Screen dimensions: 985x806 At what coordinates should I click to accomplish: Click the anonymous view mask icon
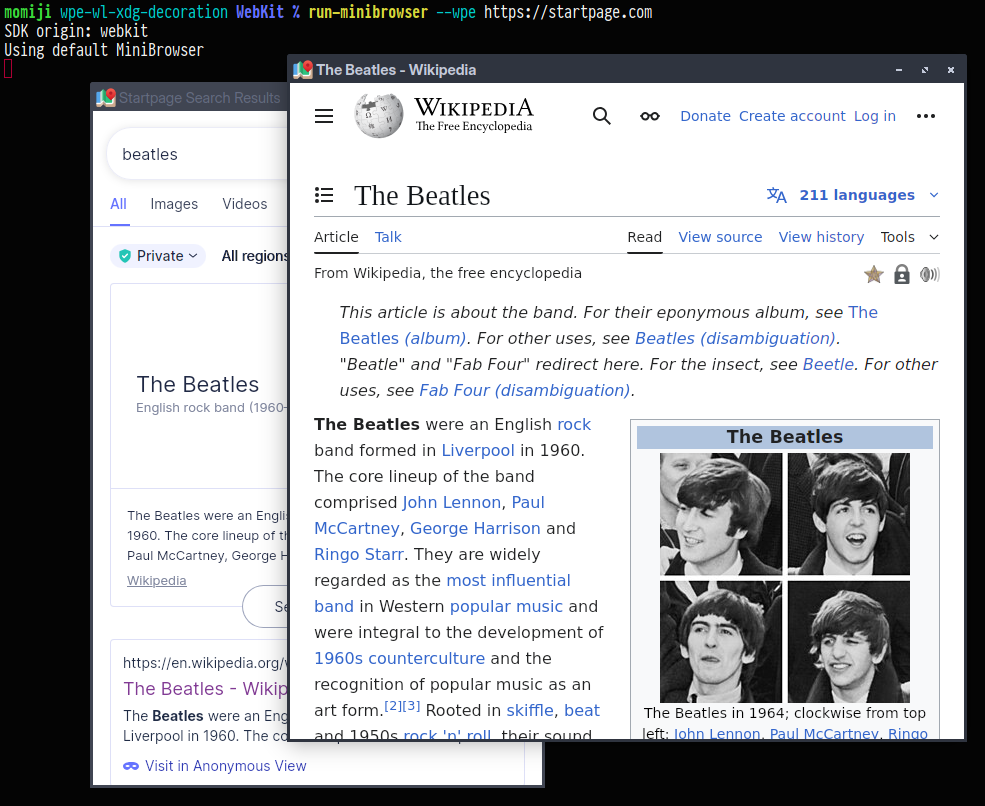(x=131, y=766)
